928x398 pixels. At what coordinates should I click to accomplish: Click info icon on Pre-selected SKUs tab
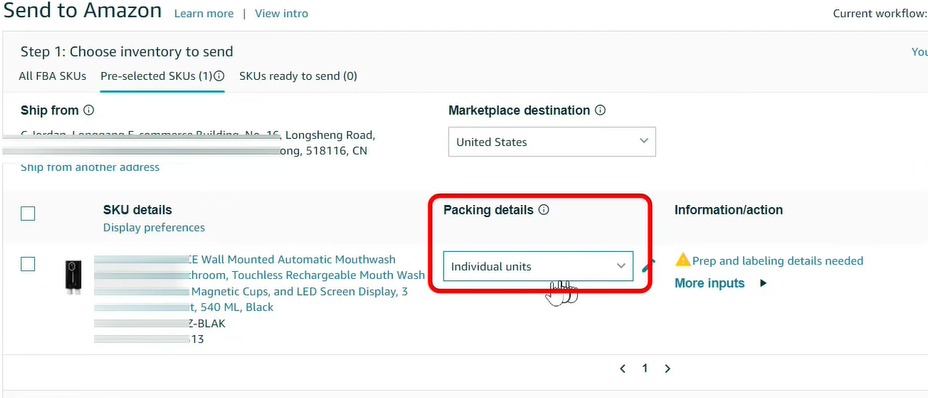(x=219, y=76)
